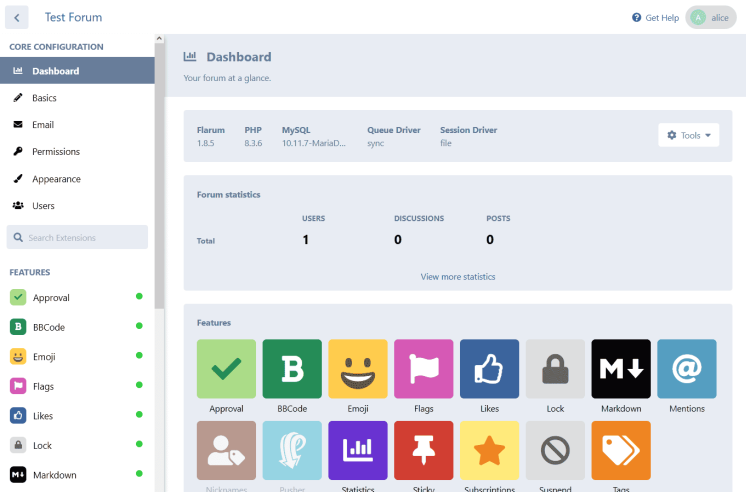The height and width of the screenshot is (492, 746).
Task: Open the Likes feature tile
Action: click(x=489, y=369)
